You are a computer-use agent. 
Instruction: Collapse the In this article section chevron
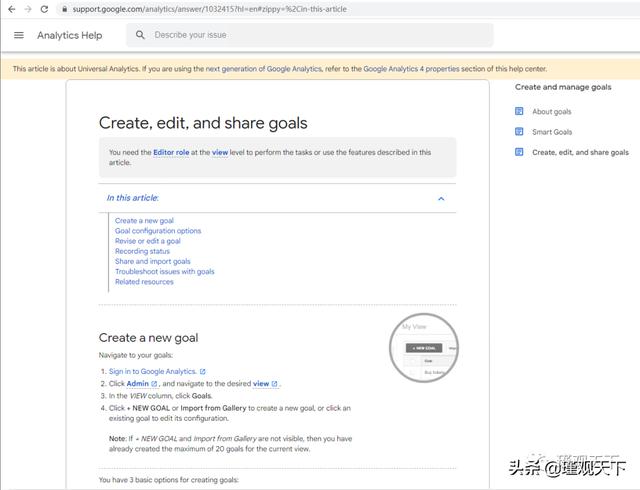coord(441,198)
